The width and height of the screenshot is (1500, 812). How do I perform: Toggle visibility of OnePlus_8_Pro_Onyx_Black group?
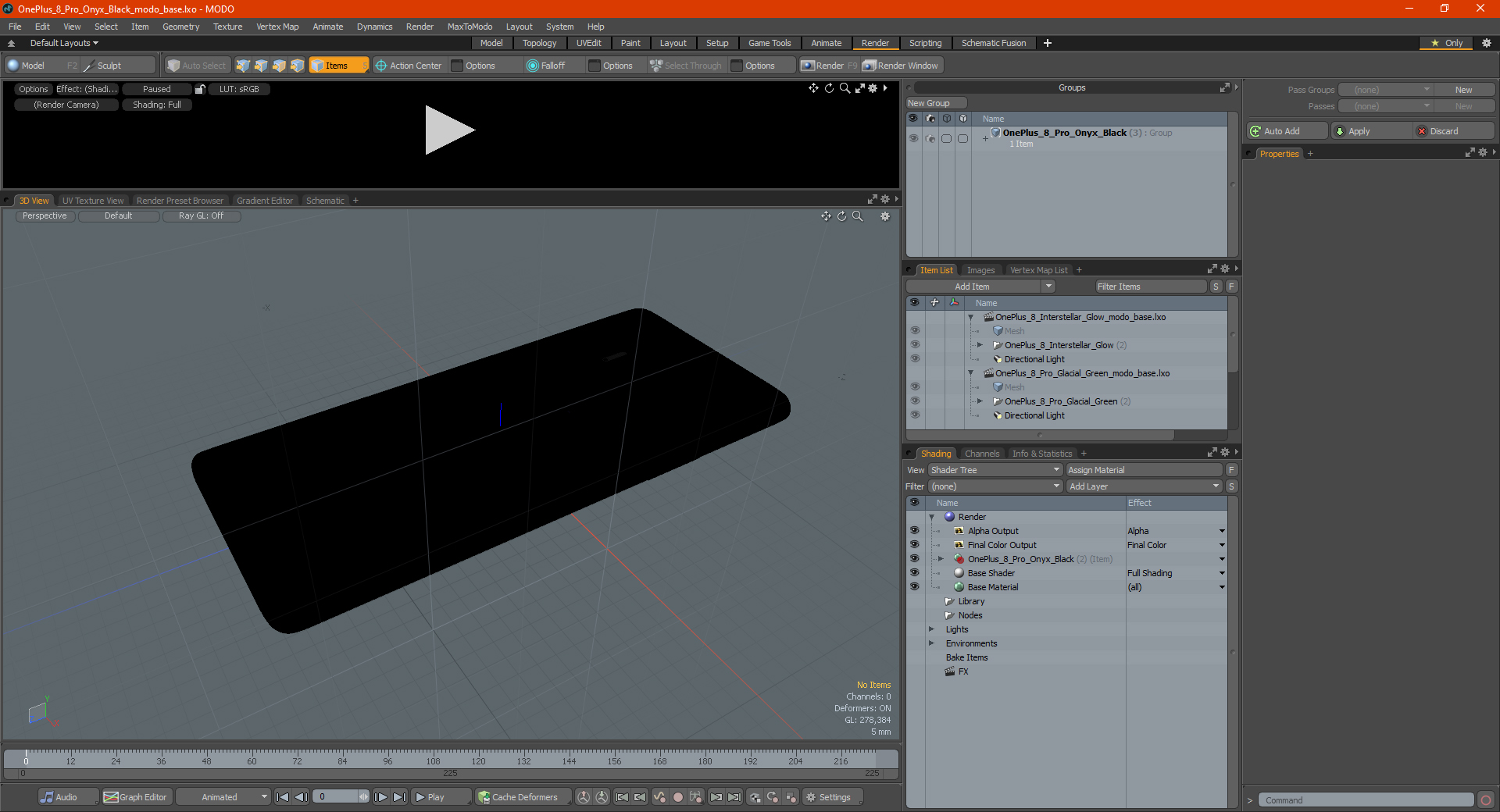coord(913,138)
